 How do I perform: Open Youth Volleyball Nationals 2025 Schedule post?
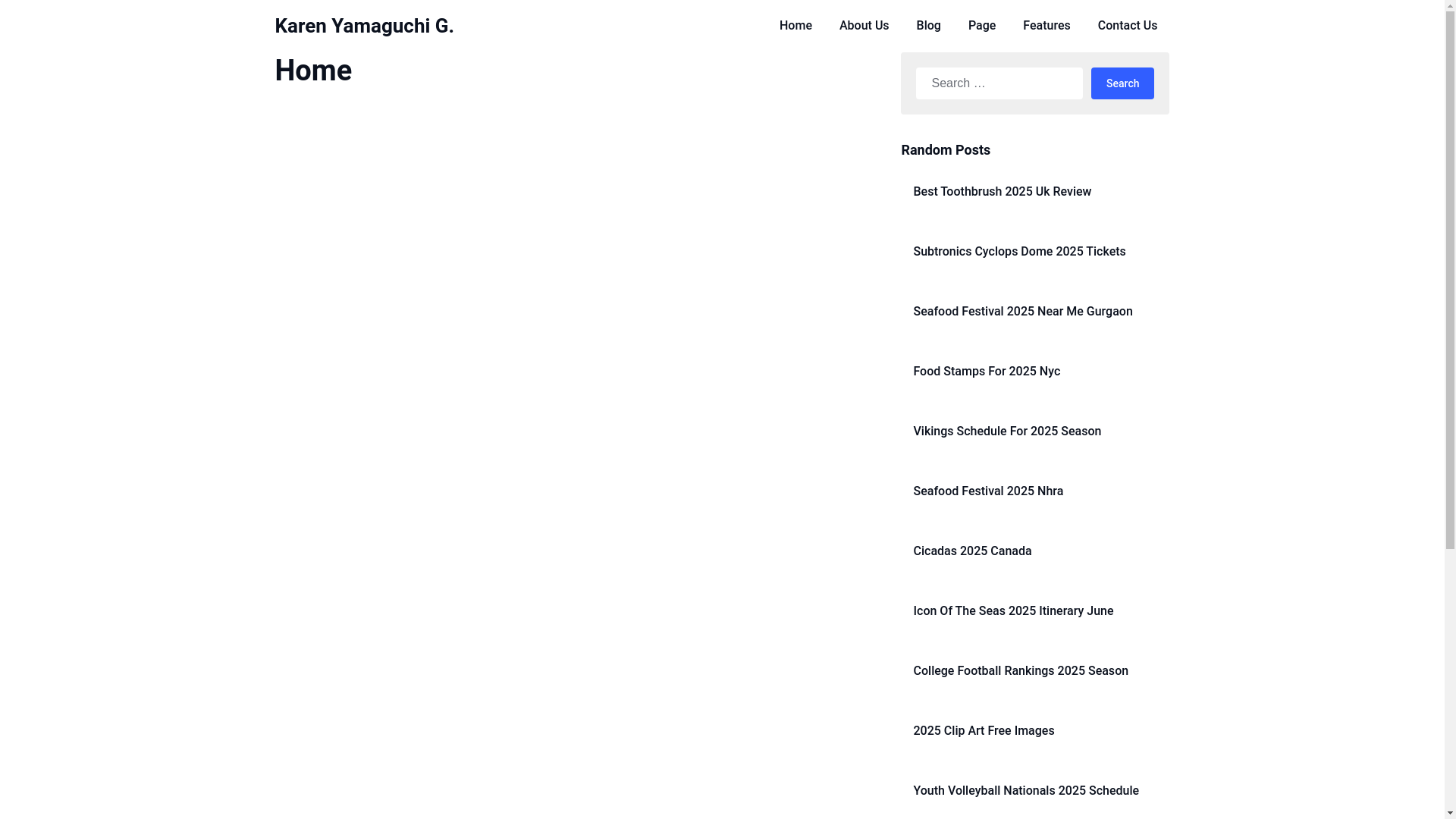coord(1026,791)
